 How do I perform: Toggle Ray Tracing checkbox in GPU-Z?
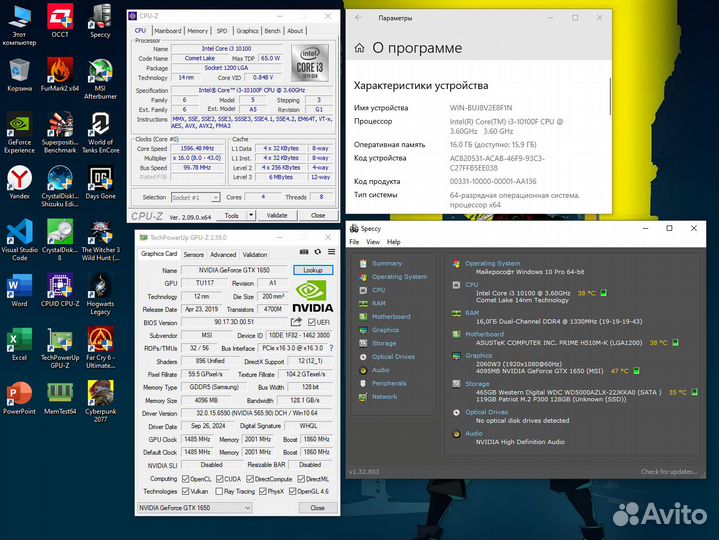tap(219, 491)
